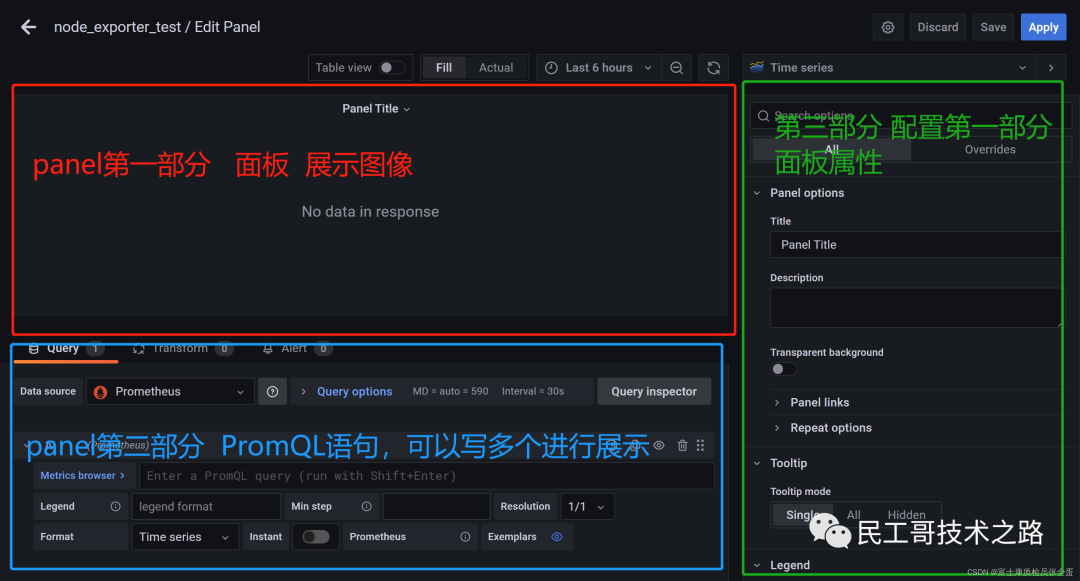Hide query using the eye icon
The image size is (1080, 581).
tap(659, 445)
